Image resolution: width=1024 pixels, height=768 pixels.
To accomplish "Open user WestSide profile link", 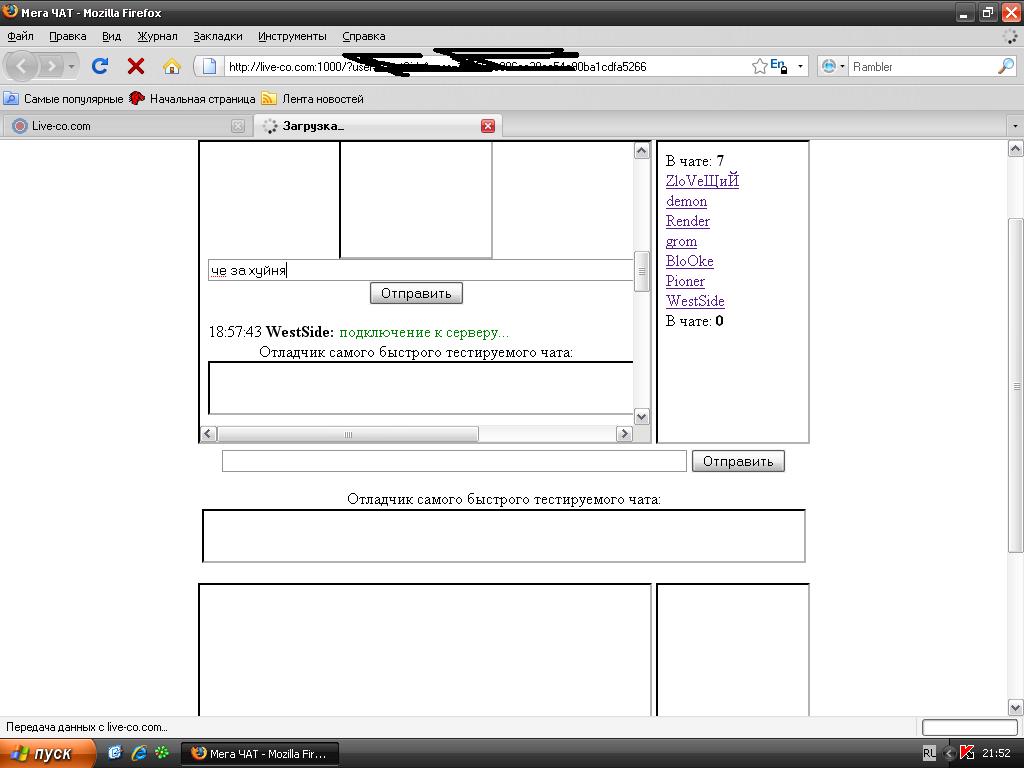I will click(695, 301).
